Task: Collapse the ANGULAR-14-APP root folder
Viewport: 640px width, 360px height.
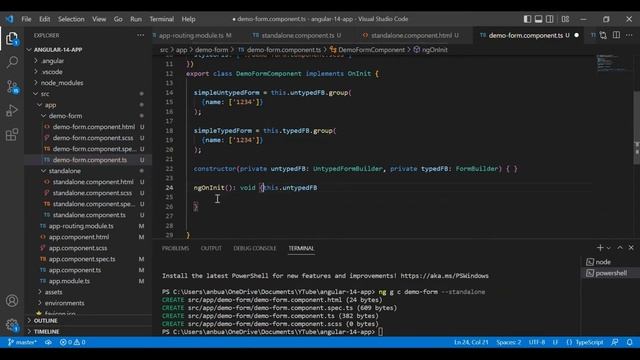Action: 58,49
